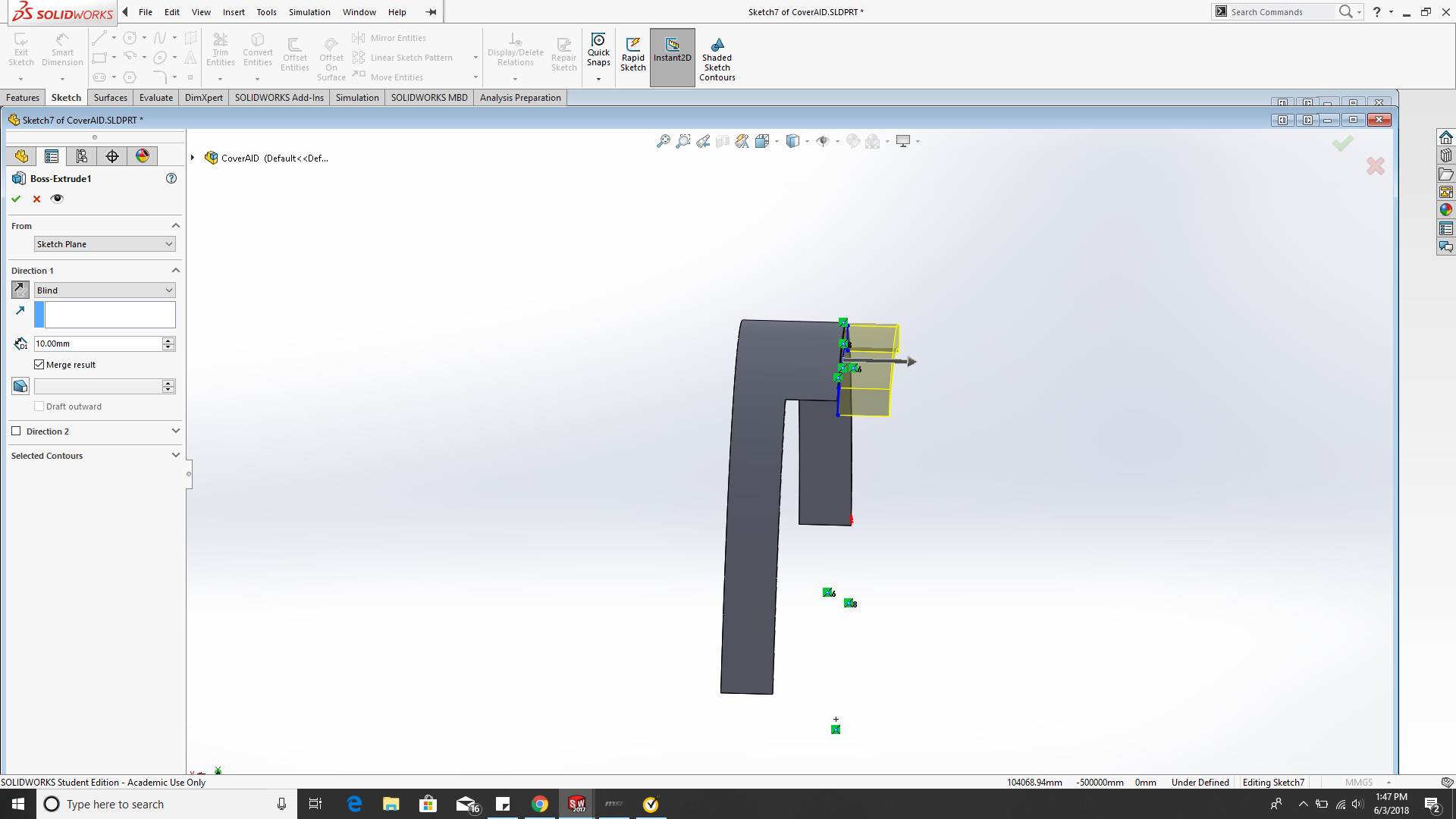This screenshot has width=1456, height=819.
Task: Open the DisplayManager tab
Action: [143, 156]
